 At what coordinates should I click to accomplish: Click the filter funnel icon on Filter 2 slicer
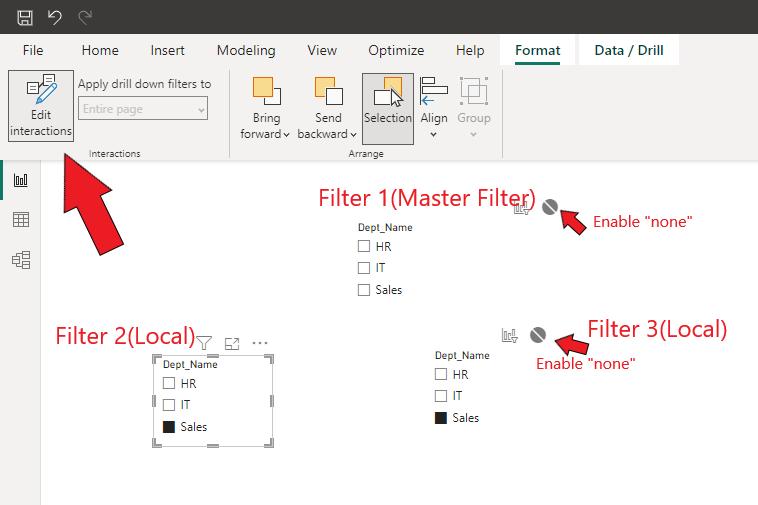pos(204,343)
